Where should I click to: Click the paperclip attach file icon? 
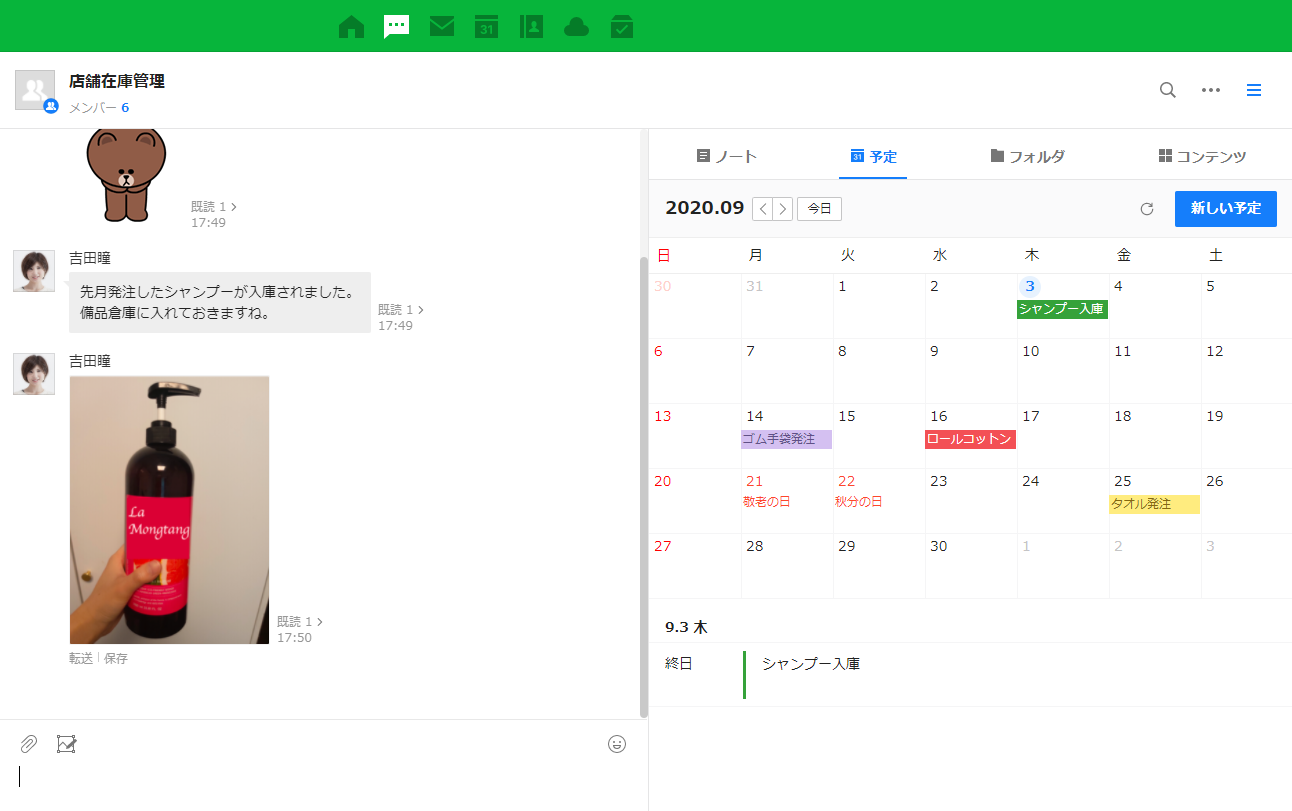(x=29, y=744)
